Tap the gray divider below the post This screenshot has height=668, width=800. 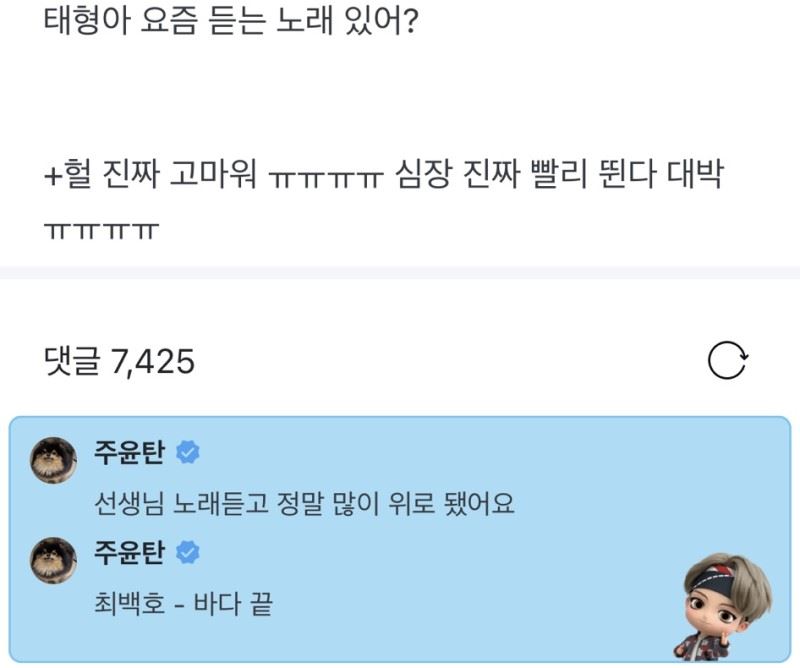click(400, 273)
